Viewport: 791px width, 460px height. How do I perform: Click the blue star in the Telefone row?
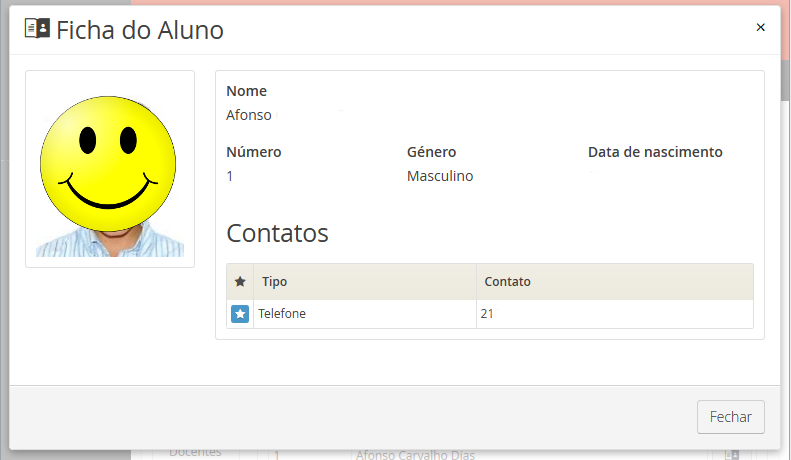click(x=240, y=314)
